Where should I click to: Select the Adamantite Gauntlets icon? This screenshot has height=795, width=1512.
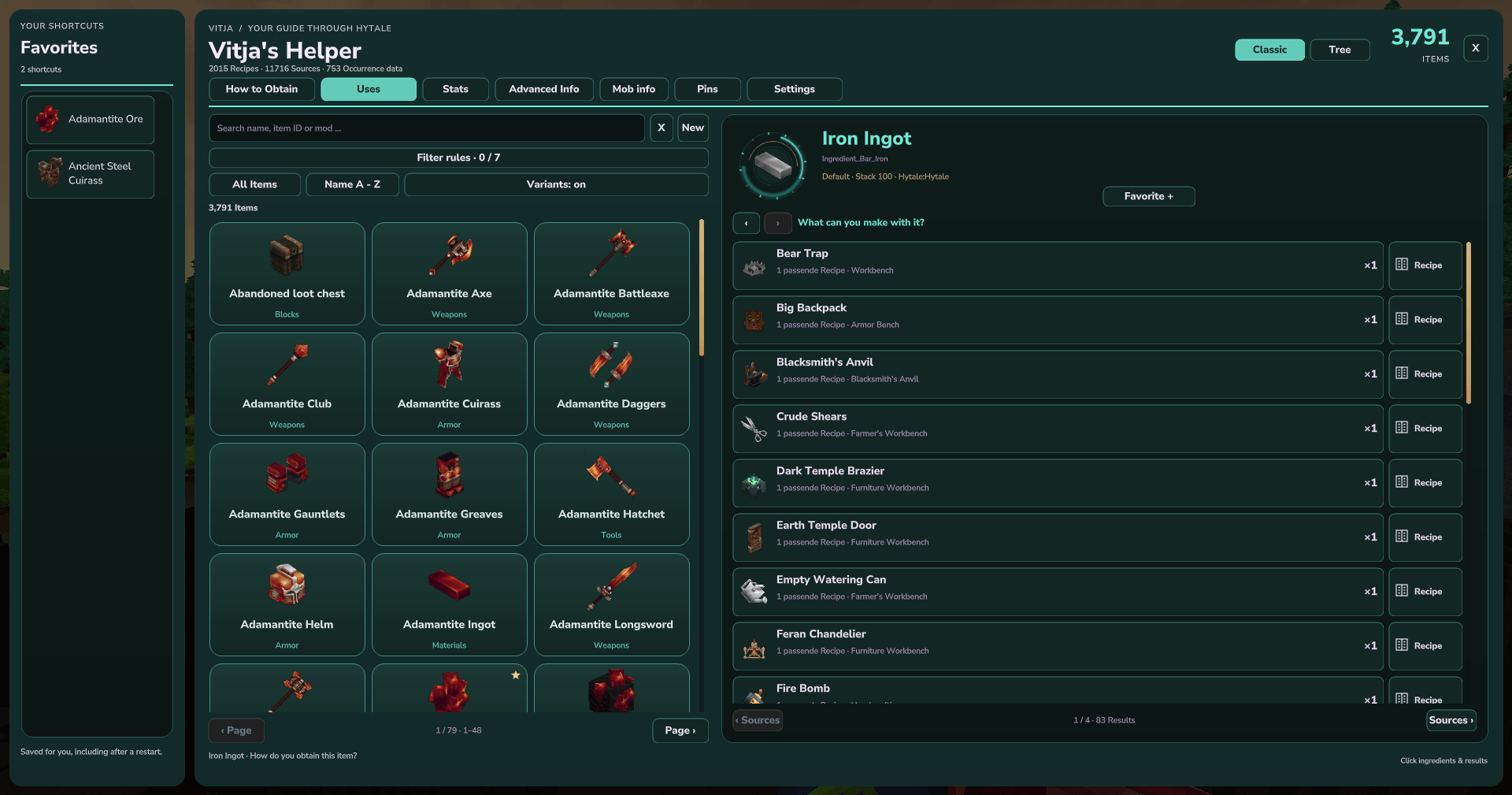[287, 474]
